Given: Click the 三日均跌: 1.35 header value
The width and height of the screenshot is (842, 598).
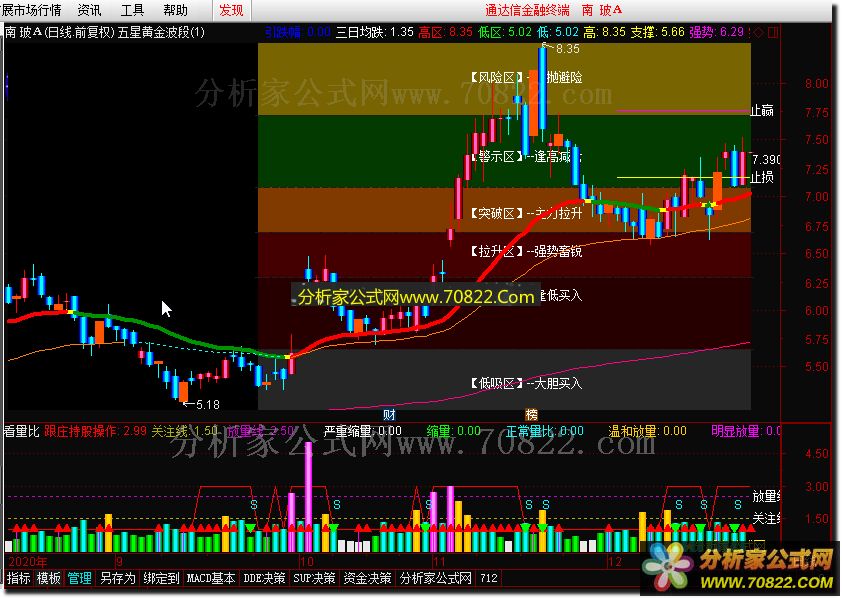Looking at the screenshot, I should click(374, 32).
